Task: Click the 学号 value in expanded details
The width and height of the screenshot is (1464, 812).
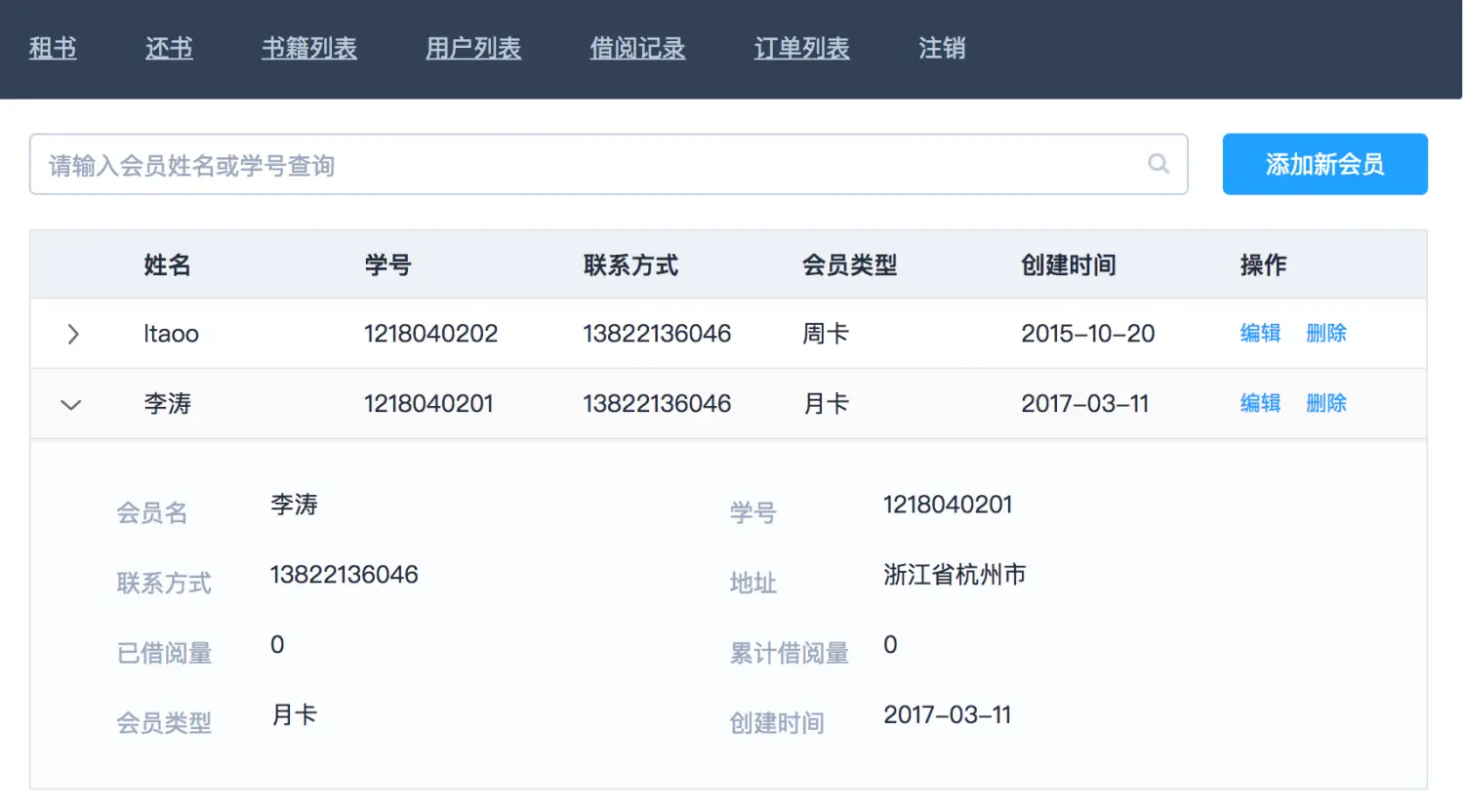Action: (948, 505)
